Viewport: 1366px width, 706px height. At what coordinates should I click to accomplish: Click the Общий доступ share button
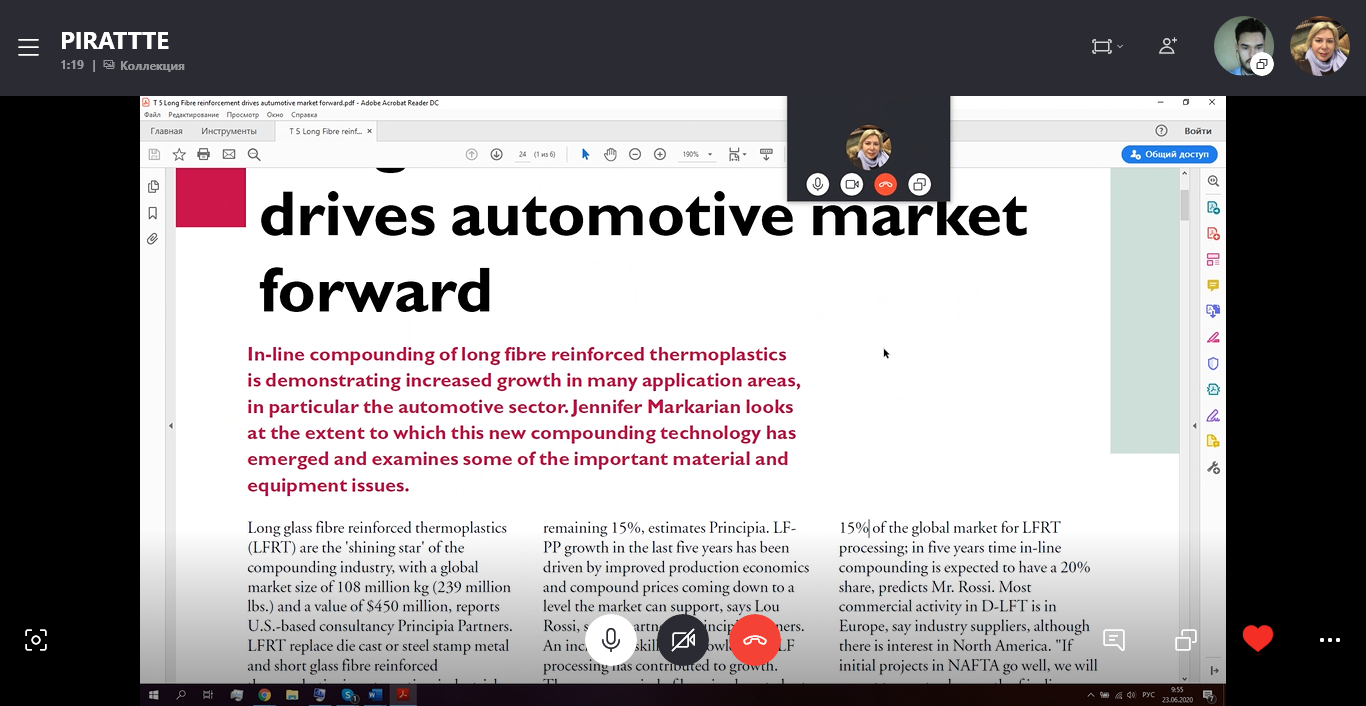(x=1169, y=154)
